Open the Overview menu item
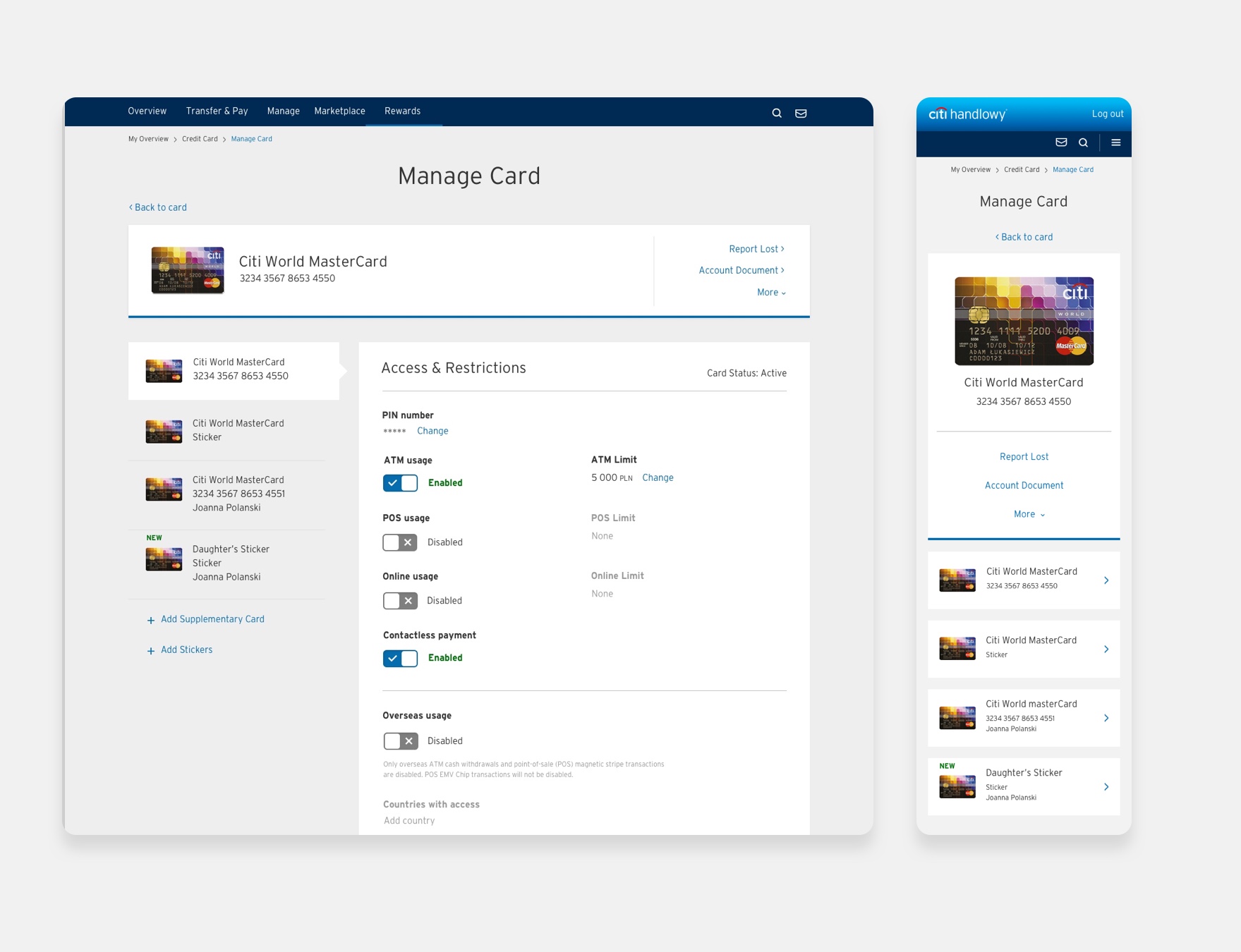This screenshot has width=1241, height=952. click(x=147, y=111)
